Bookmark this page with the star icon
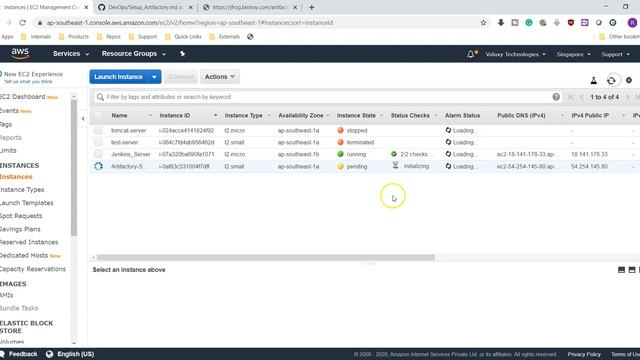Image resolution: width=640 pixels, height=360 pixels. [483, 23]
